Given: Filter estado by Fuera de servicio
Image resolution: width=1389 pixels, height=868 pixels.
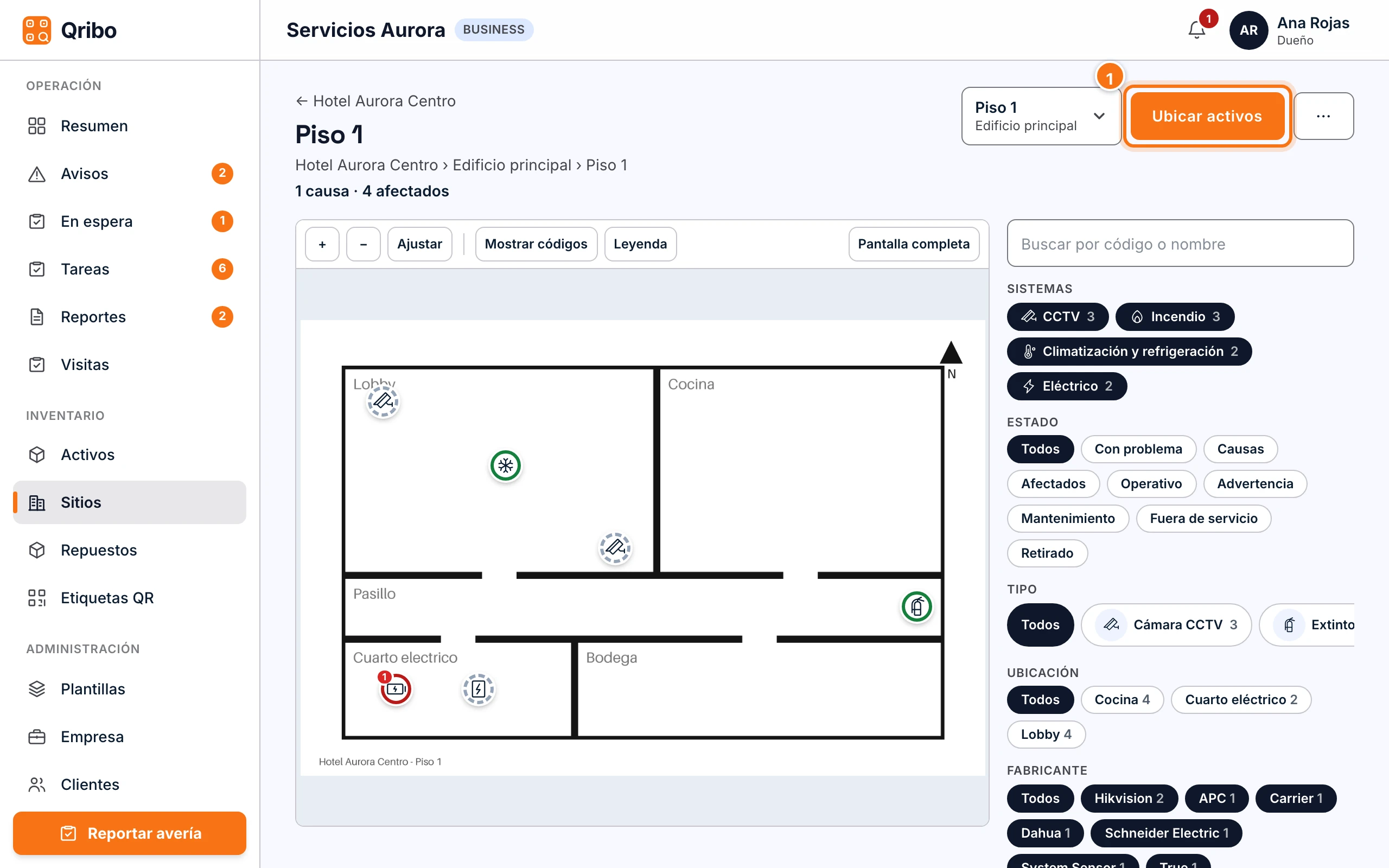Looking at the screenshot, I should 1203,519.
